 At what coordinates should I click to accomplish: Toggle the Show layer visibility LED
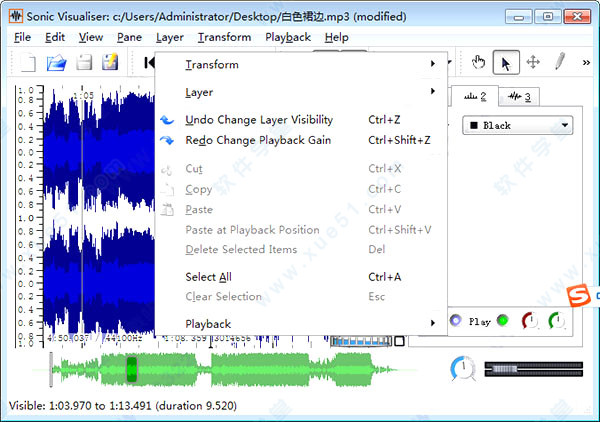tap(455, 320)
